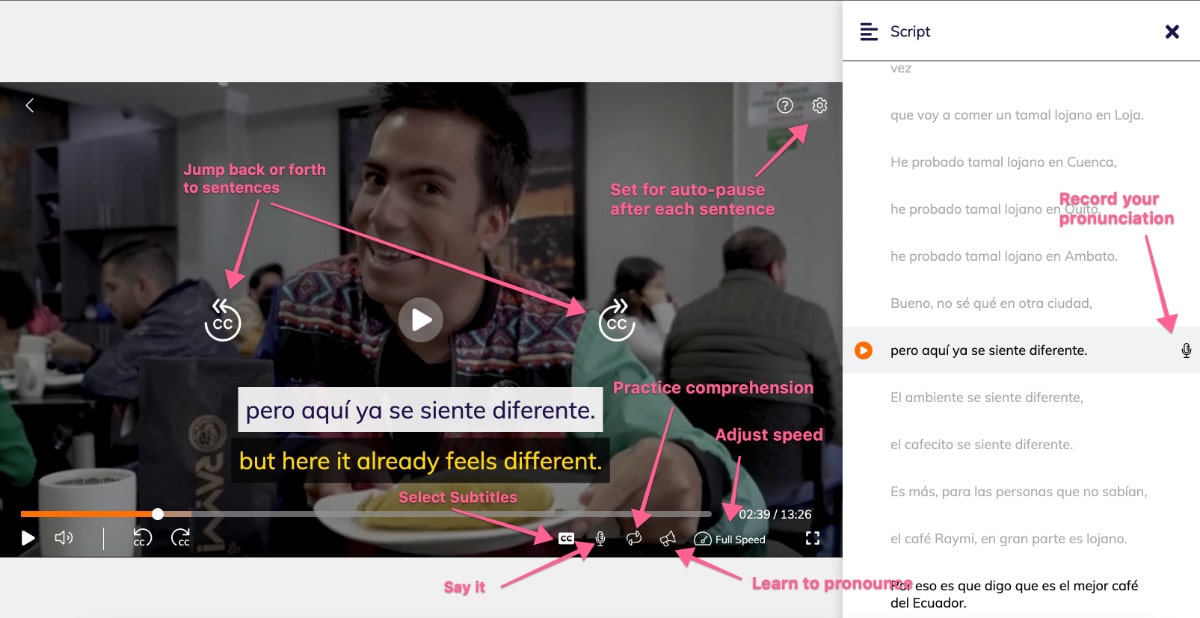The width and height of the screenshot is (1200, 618).
Task: Go back using the top-left arrow
Action: [31, 104]
